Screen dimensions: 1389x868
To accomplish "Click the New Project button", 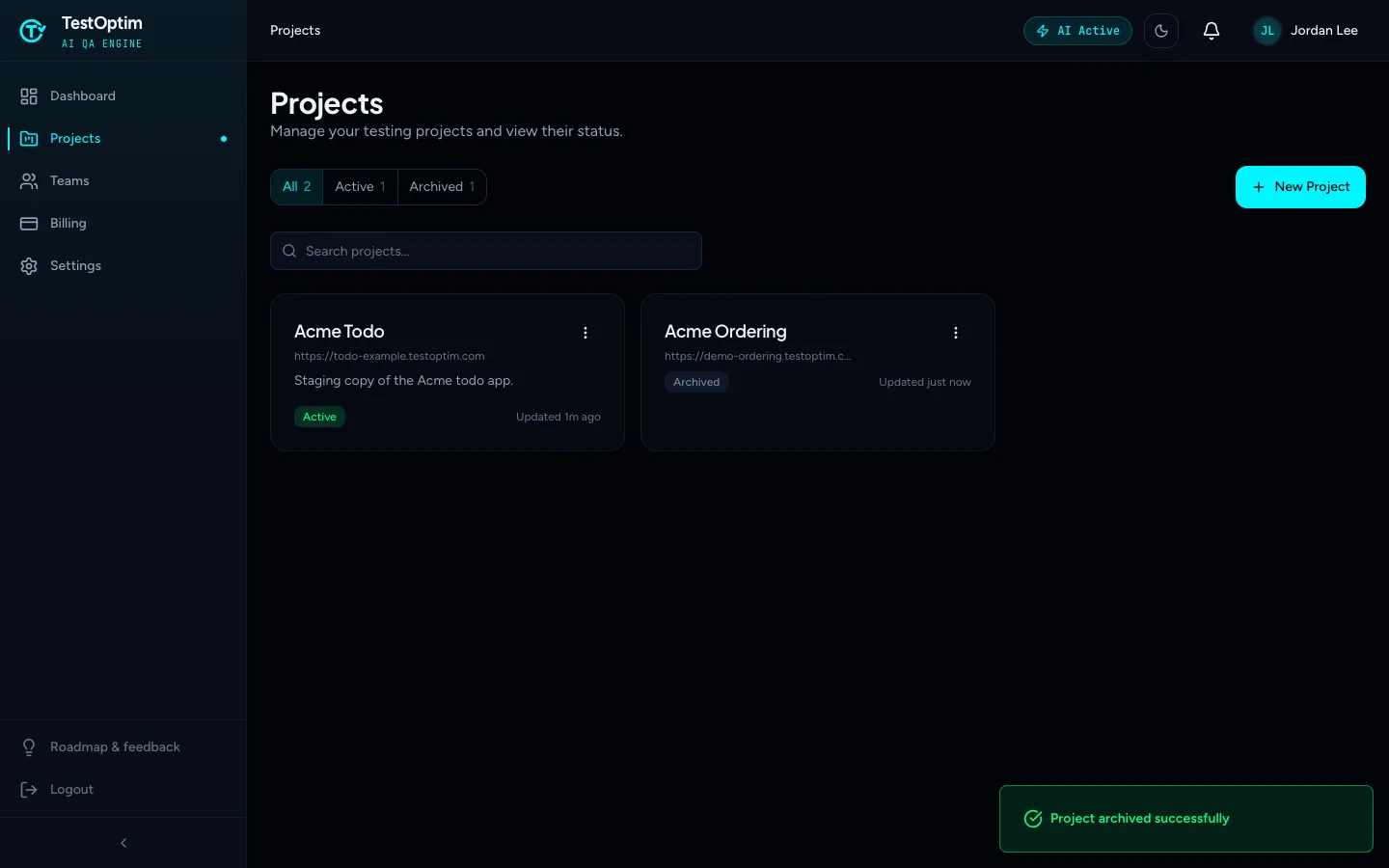I will click(x=1300, y=187).
